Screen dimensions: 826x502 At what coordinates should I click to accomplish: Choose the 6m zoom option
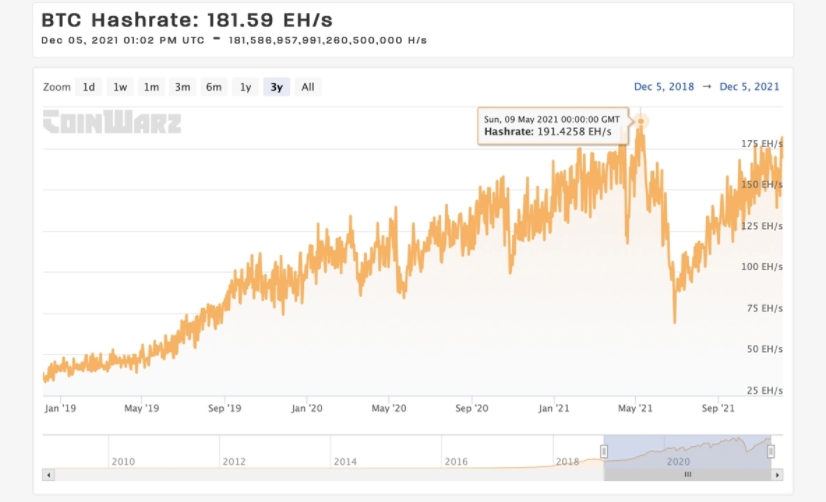[213, 87]
